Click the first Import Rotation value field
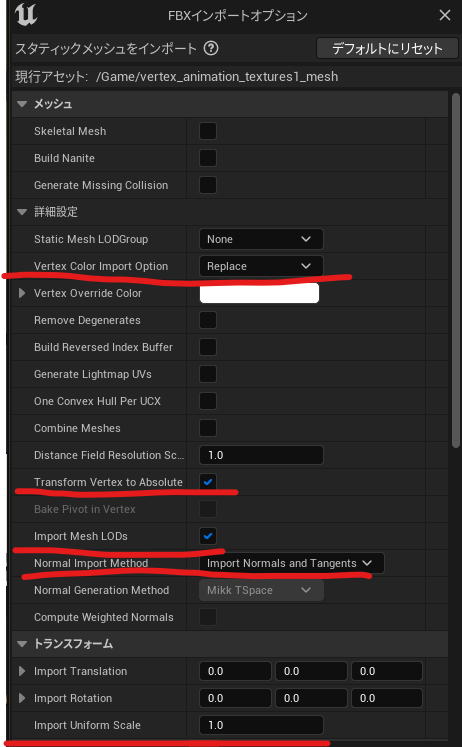This screenshot has height=747, width=462. point(235,698)
